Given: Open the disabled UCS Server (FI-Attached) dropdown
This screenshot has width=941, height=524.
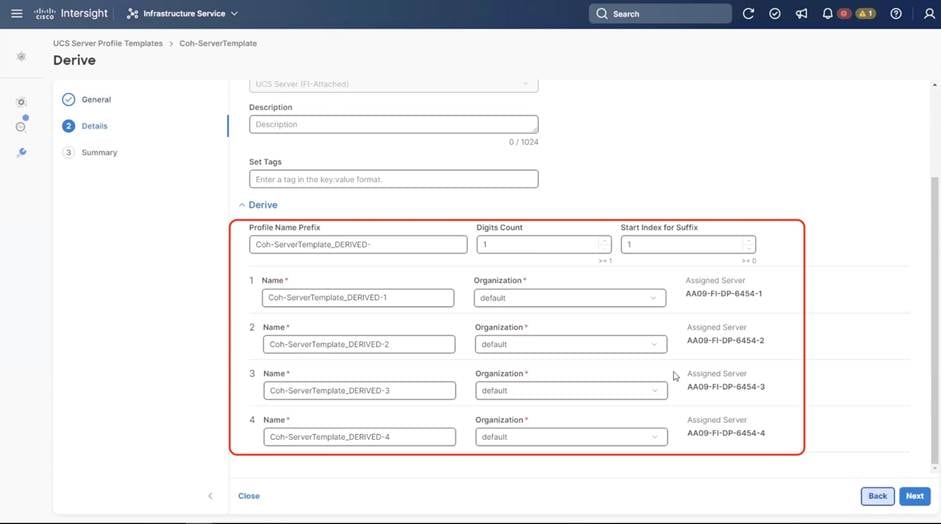Looking at the screenshot, I should click(394, 85).
